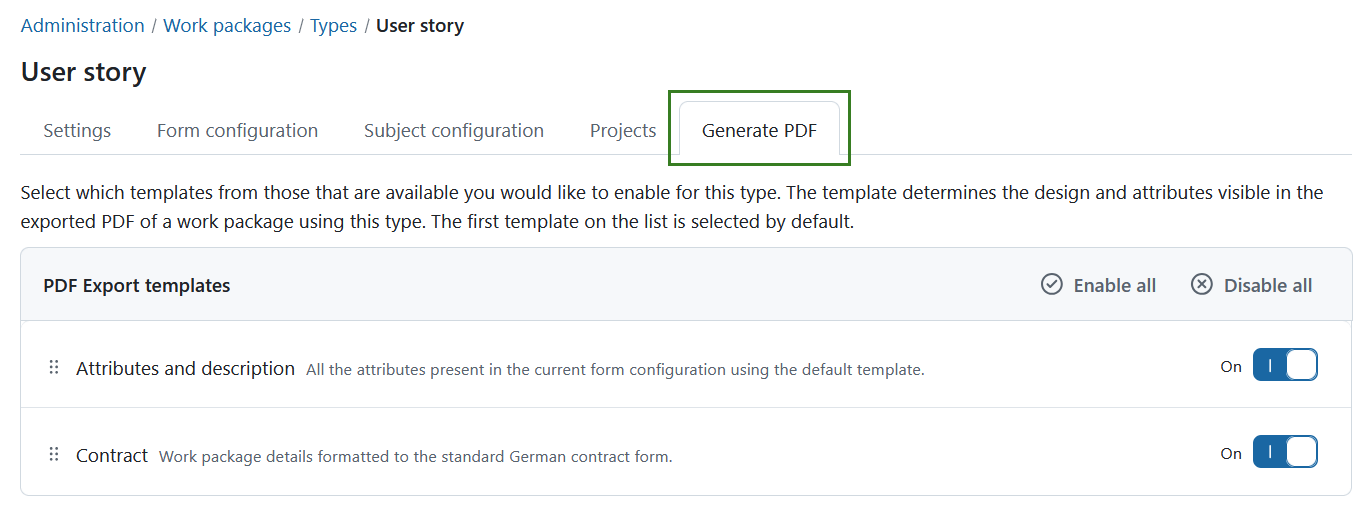Click User story in the breadcrumb
This screenshot has height=509, width=1368.
[x=419, y=26]
